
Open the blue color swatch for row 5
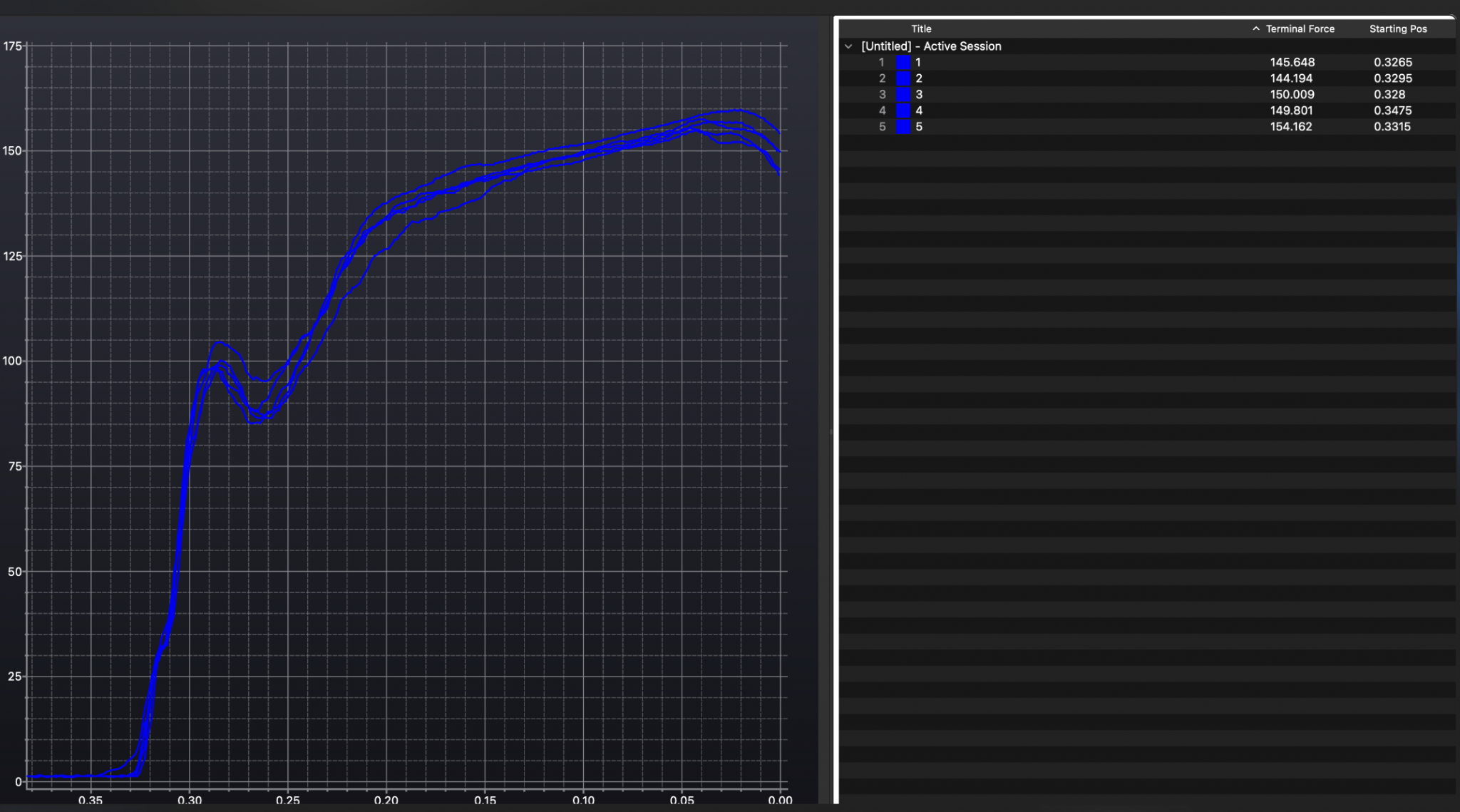pos(903,126)
